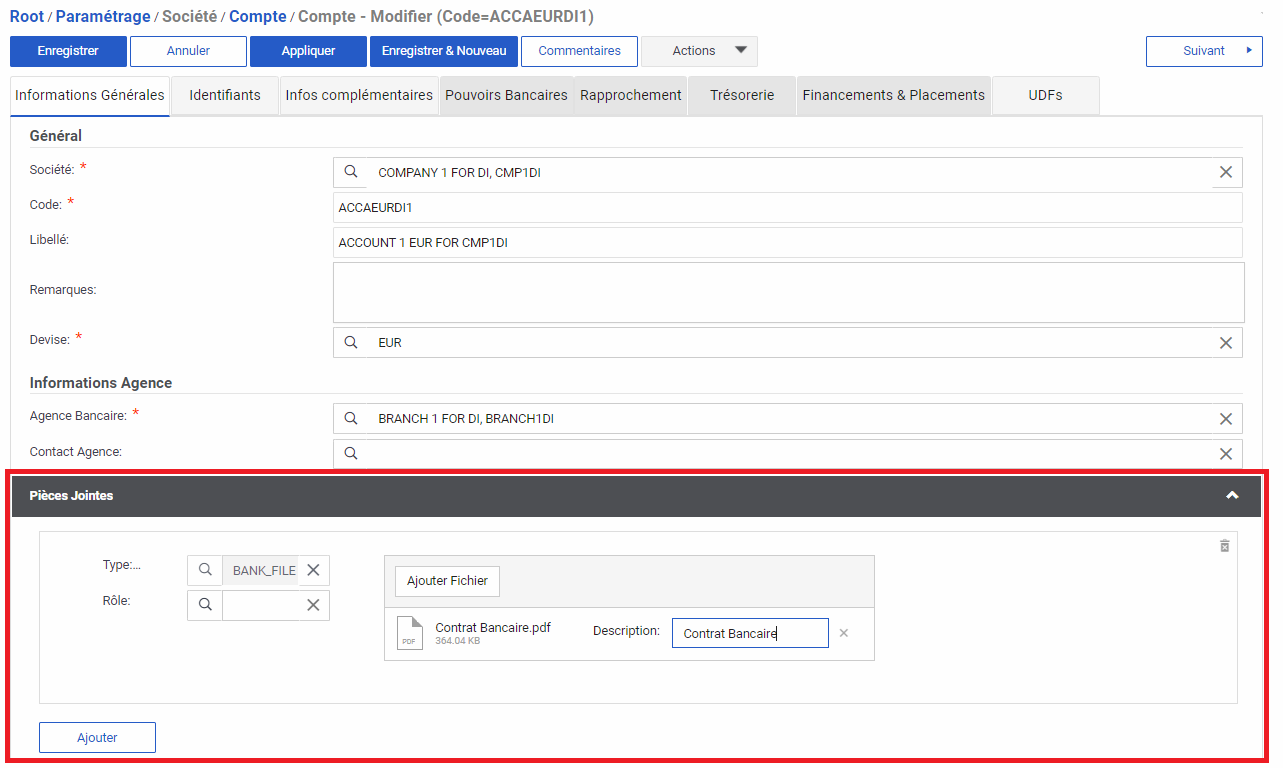
Task: Clear the Société field with X icon
Action: click(x=1225, y=172)
